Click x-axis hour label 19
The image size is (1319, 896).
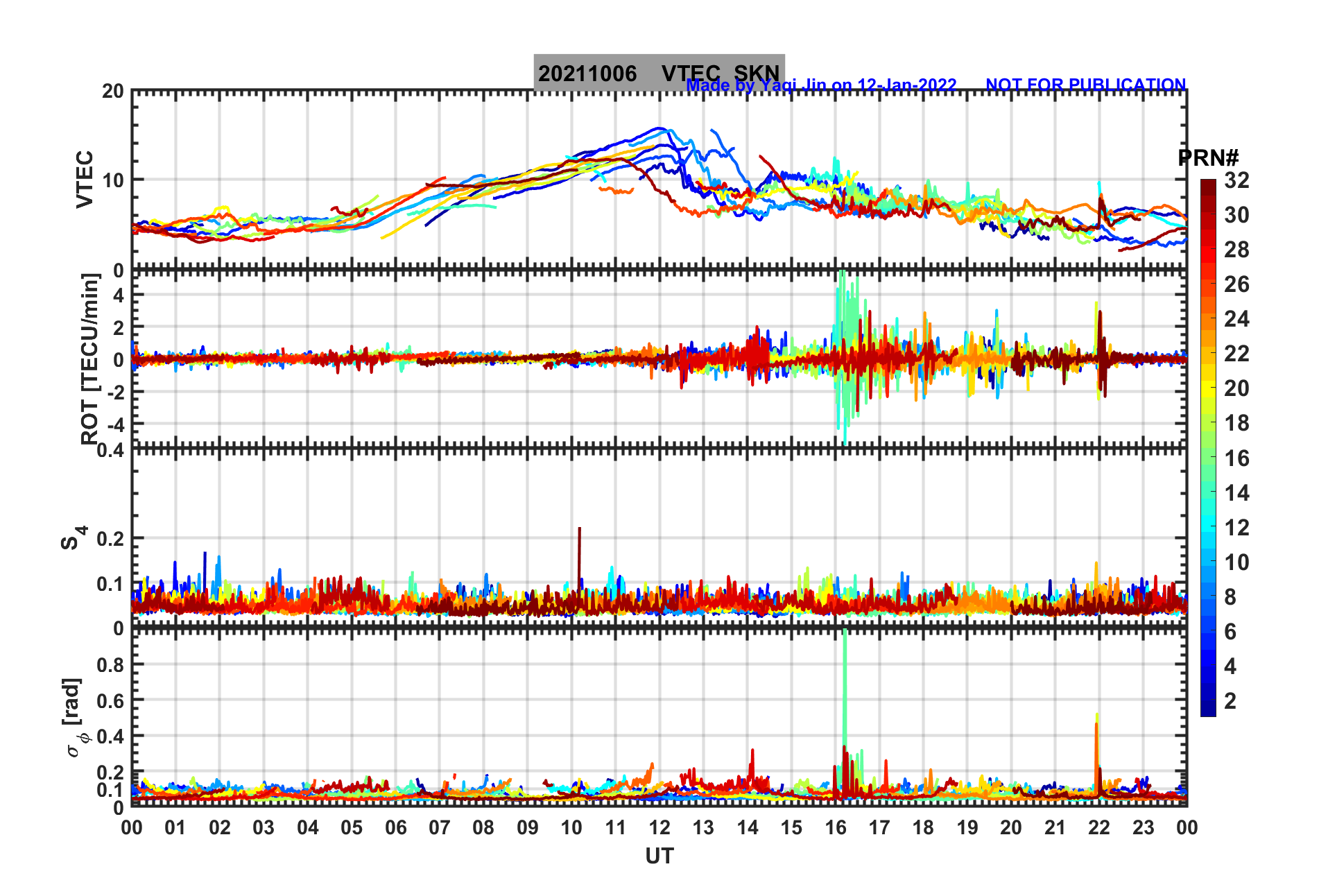pos(967,828)
